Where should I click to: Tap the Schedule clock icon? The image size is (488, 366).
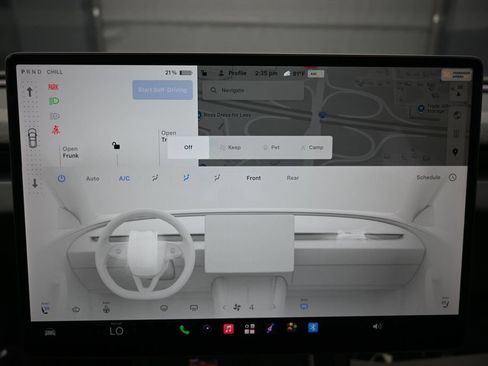click(x=452, y=177)
